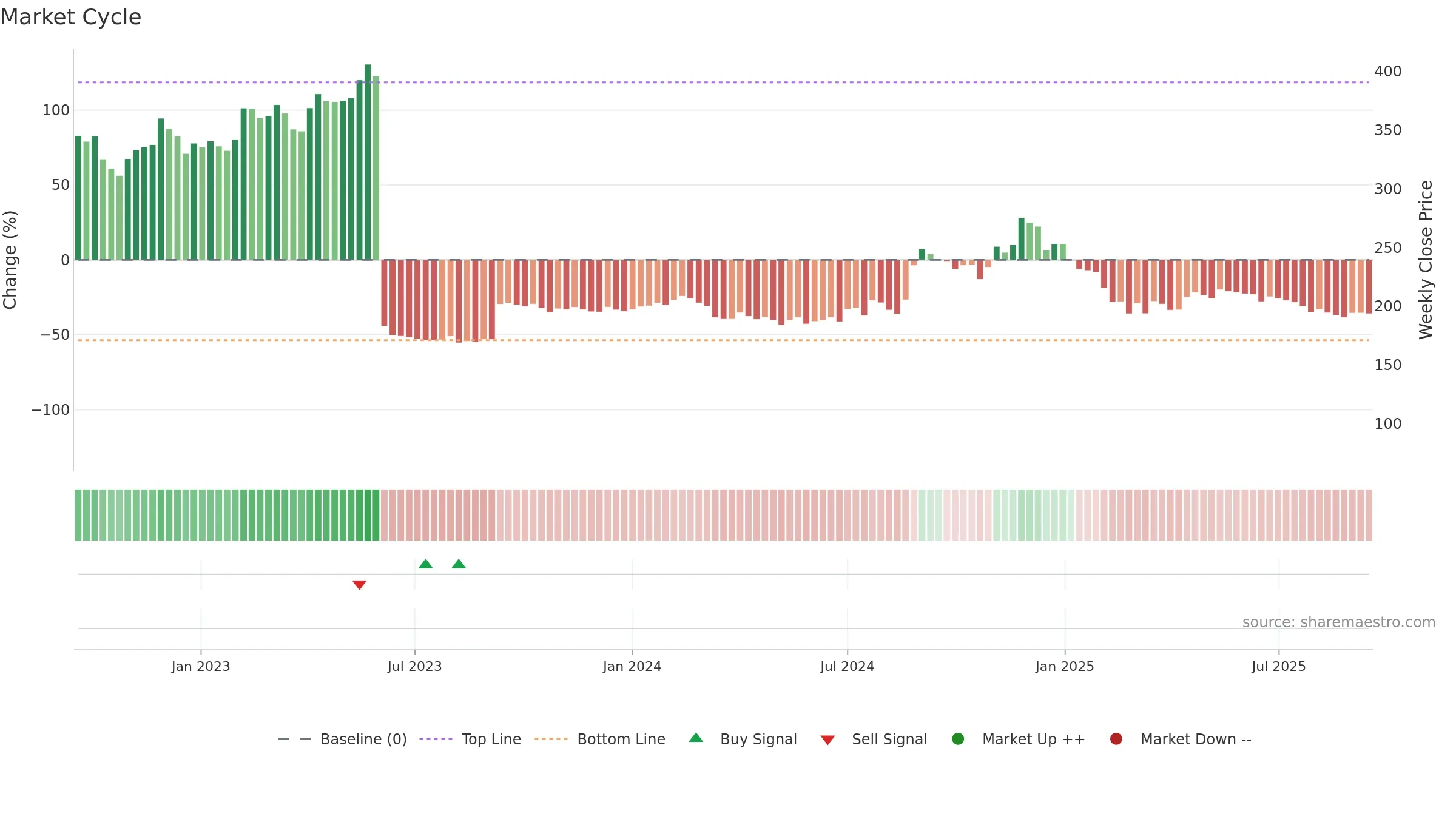Toggle the Buy Signal legend entry
The height and width of the screenshot is (819, 1456).
click(x=743, y=739)
